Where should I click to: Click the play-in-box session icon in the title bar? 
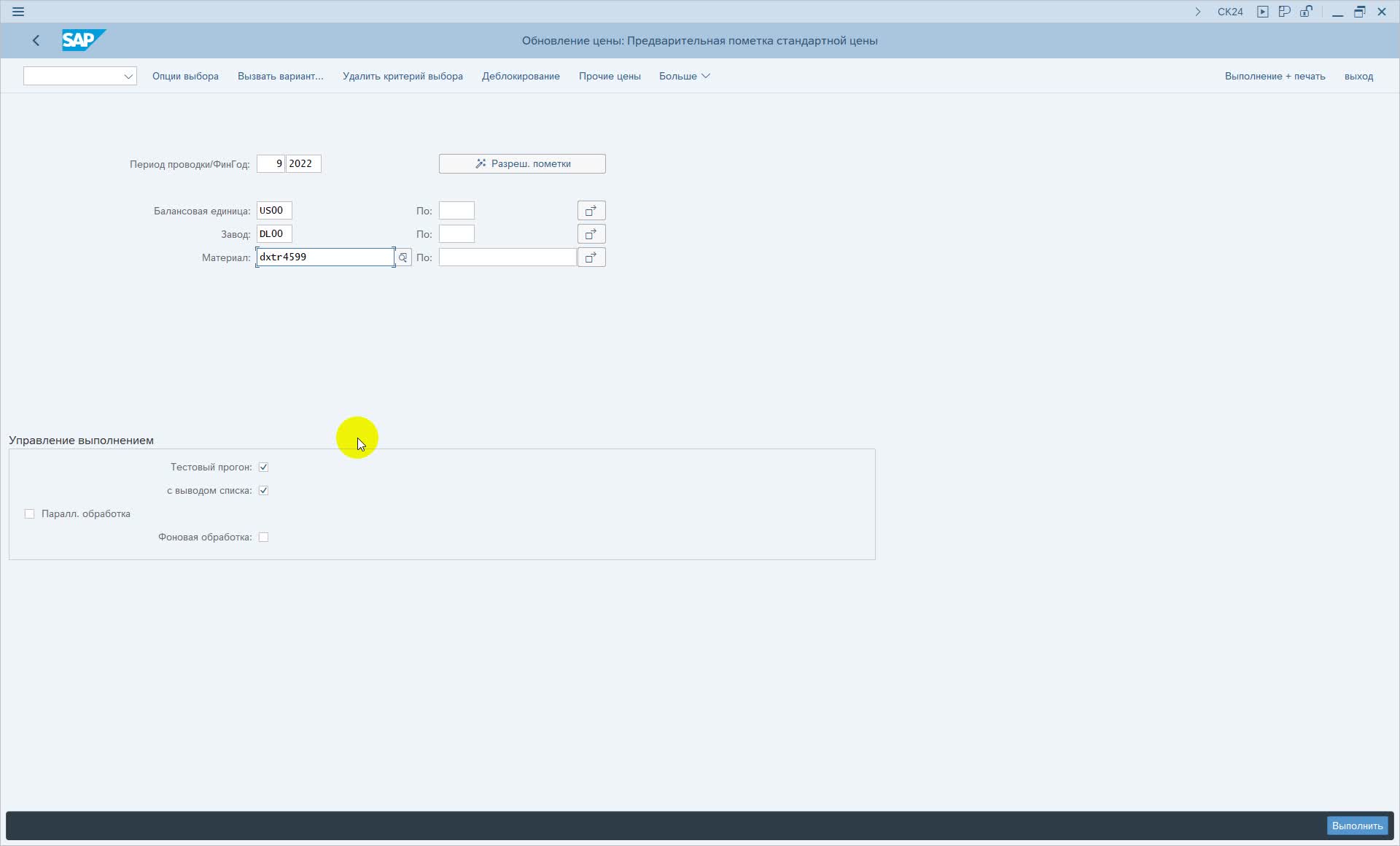(1263, 12)
